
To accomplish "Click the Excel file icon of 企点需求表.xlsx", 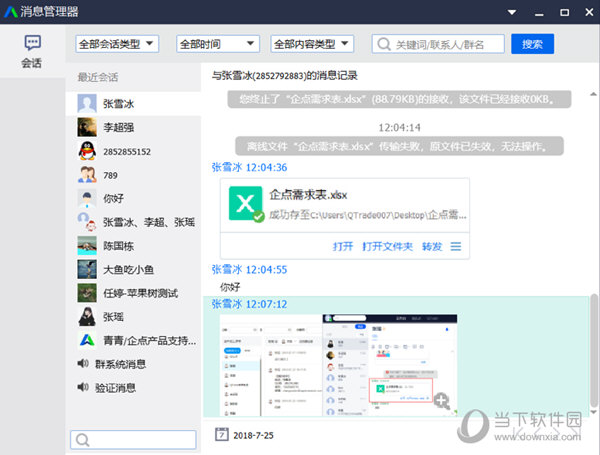I will pyautogui.click(x=246, y=204).
